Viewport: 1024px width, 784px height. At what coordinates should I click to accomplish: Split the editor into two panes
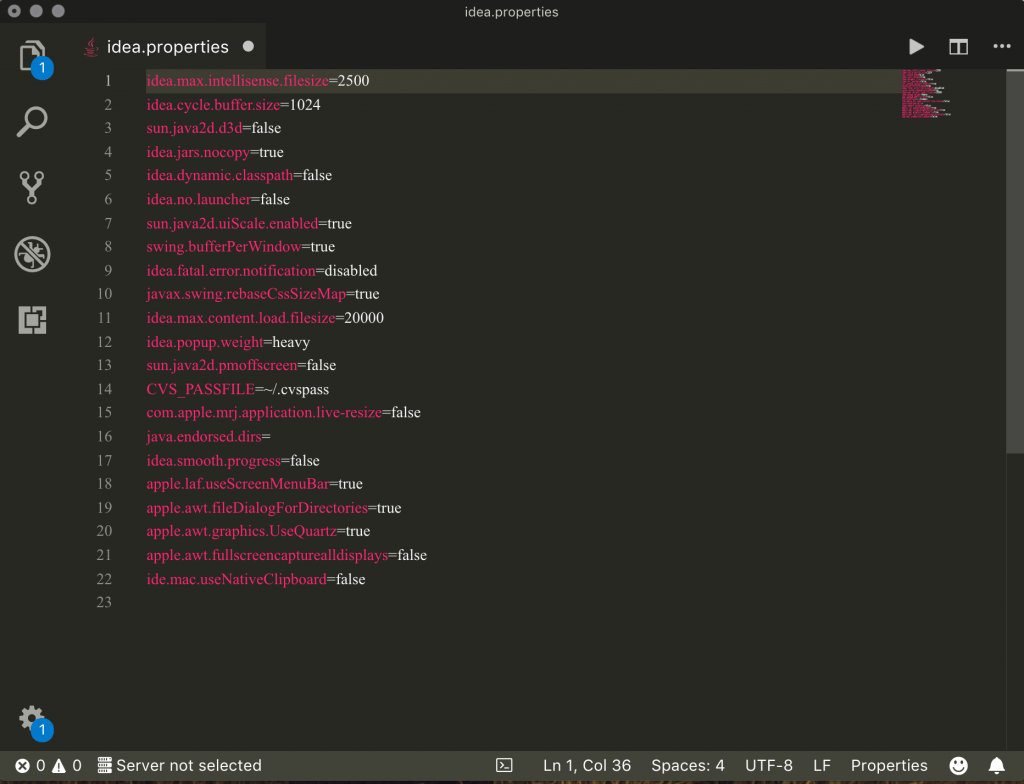(958, 46)
